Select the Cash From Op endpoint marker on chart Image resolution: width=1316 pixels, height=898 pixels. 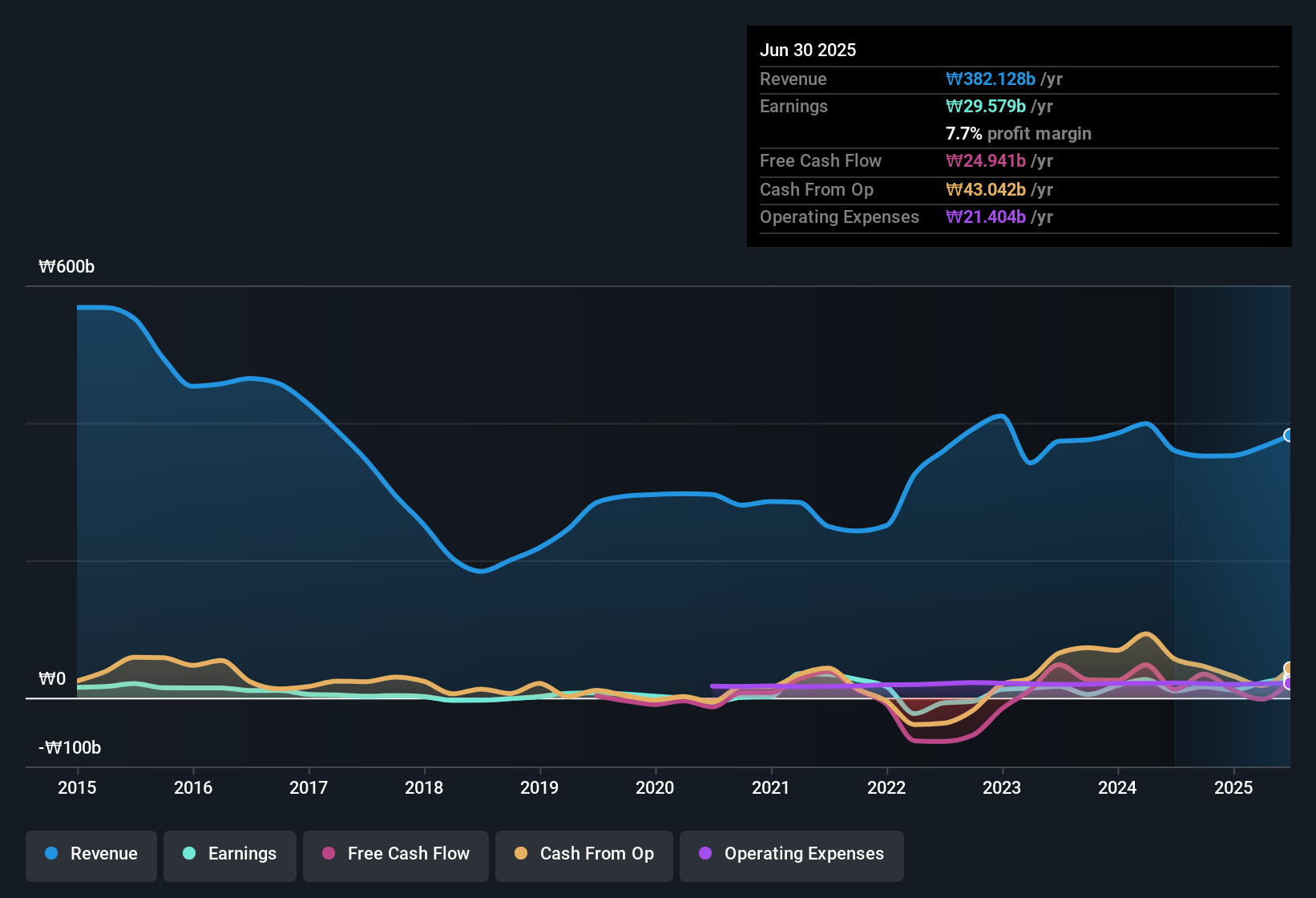pyautogui.click(x=1287, y=668)
